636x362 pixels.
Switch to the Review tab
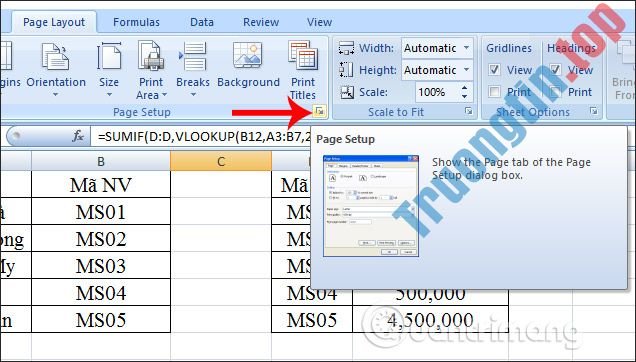(x=261, y=22)
